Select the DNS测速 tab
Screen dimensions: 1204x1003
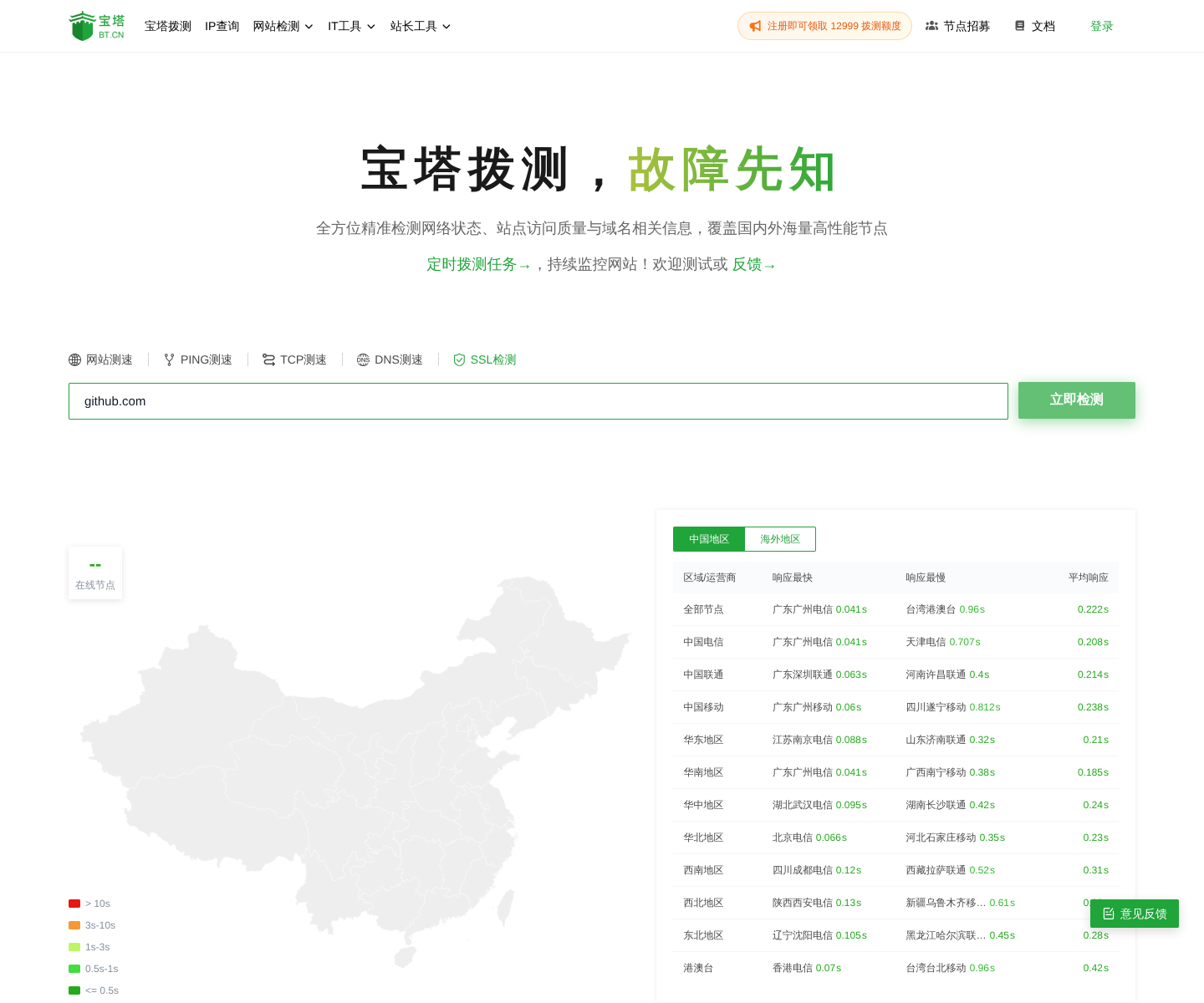click(x=390, y=359)
